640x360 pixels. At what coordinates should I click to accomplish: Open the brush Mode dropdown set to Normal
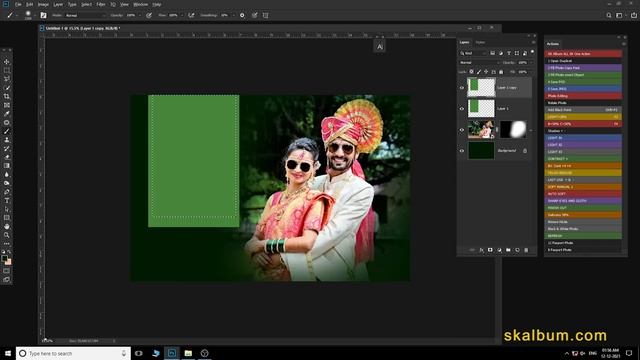(86, 15)
